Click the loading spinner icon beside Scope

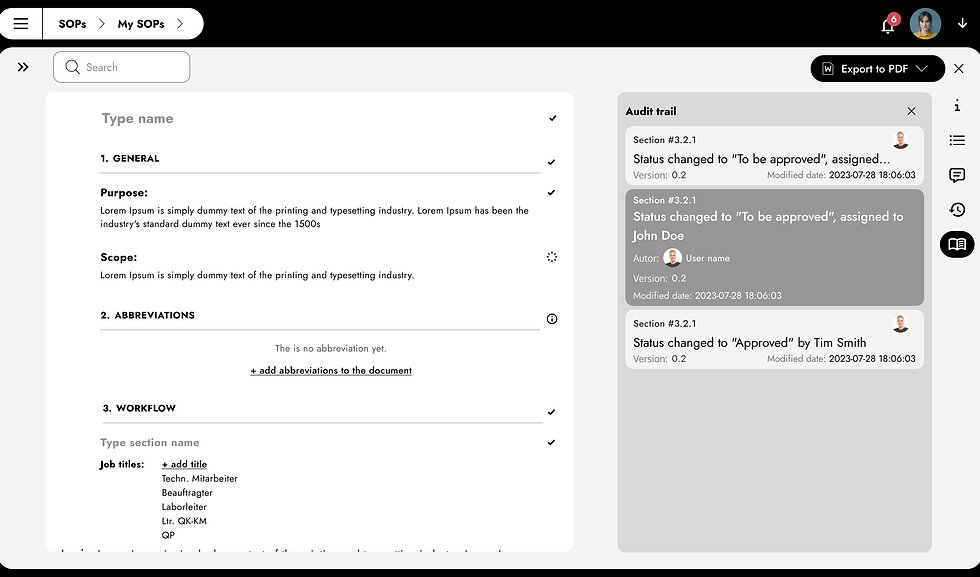coord(552,257)
